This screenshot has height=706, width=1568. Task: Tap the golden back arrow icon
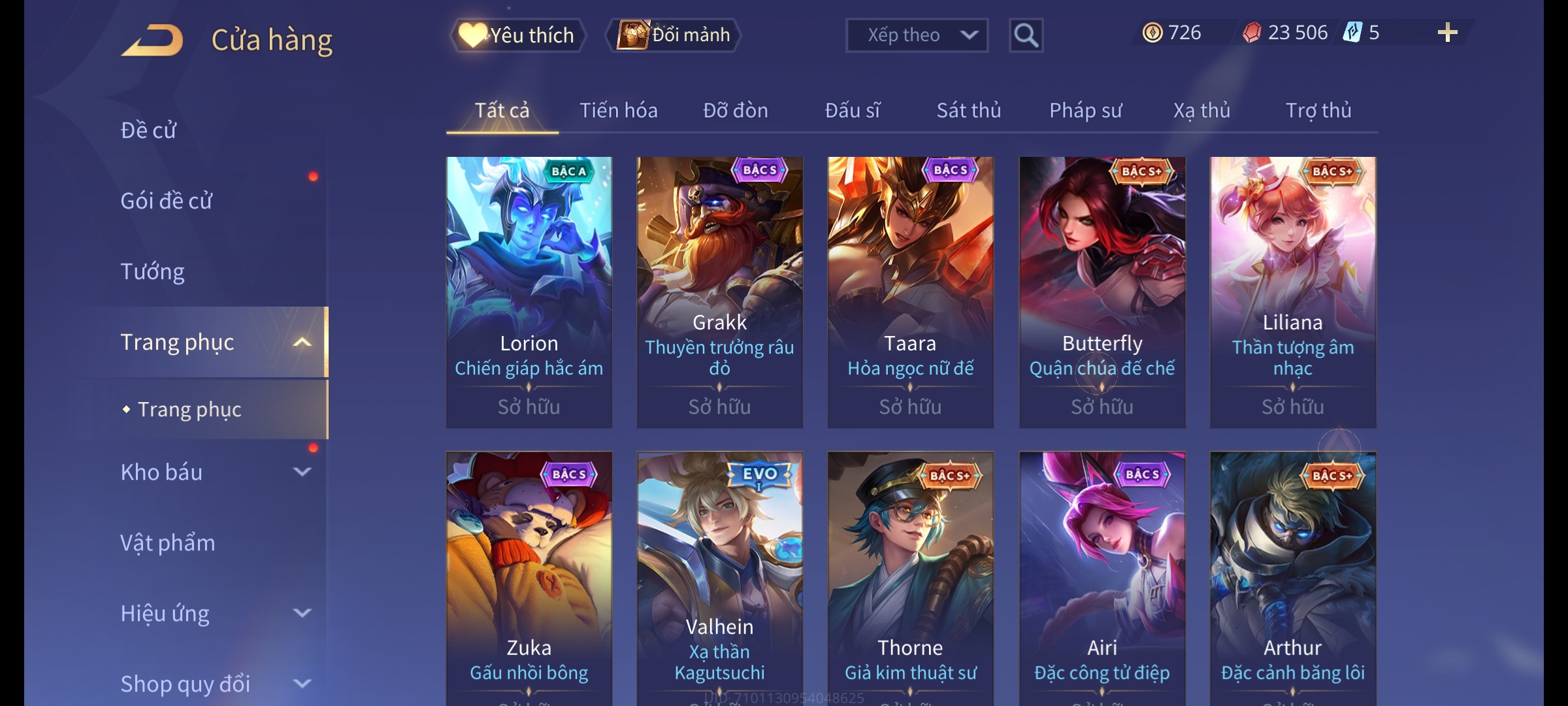(x=152, y=41)
